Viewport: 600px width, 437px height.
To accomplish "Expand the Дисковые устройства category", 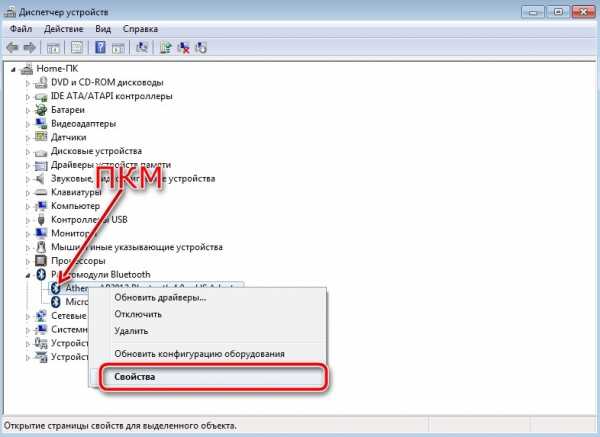I will (28, 152).
